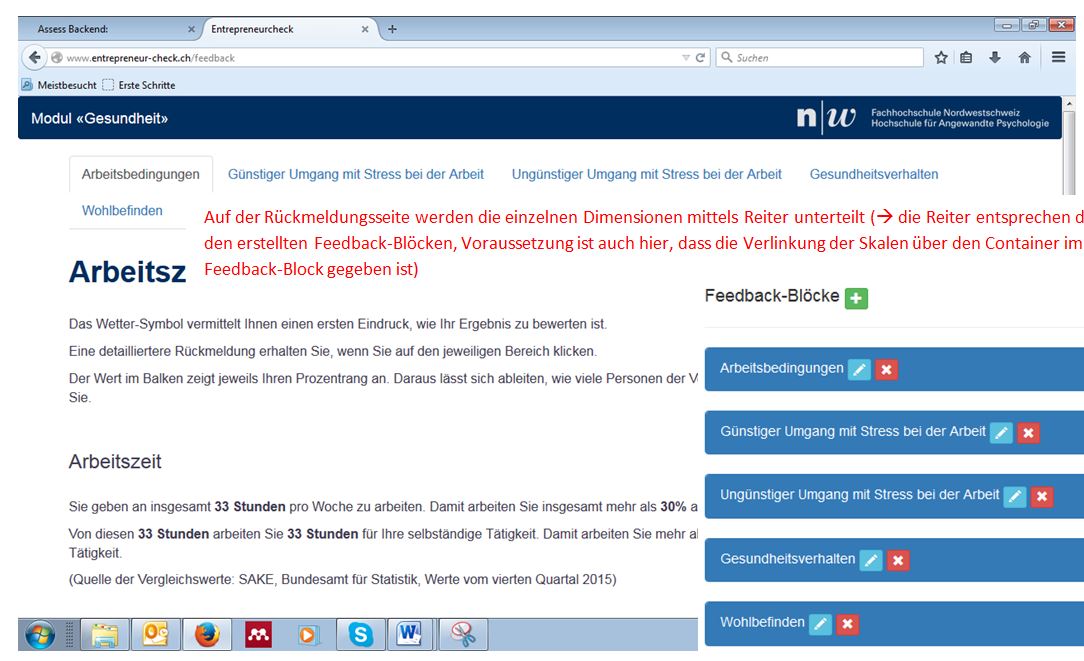
Task: Click the FHNW logo in header
Action: (x=922, y=118)
